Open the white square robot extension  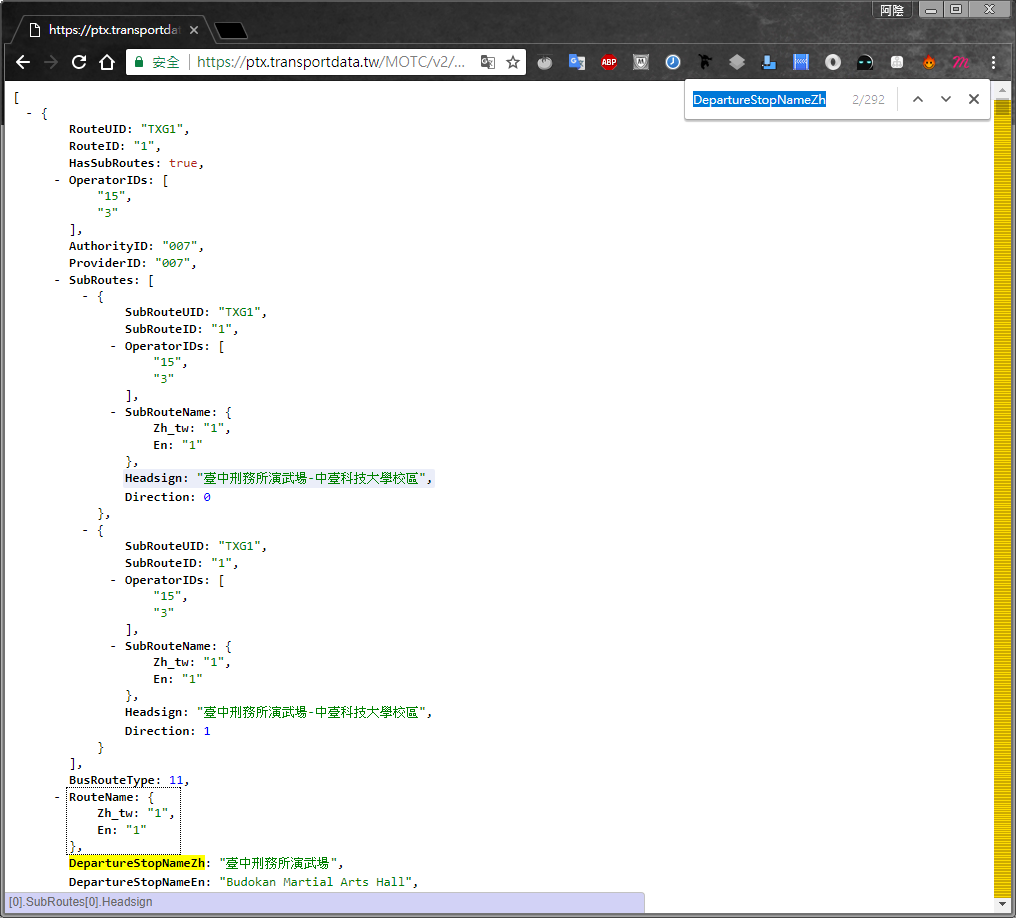coord(897,62)
